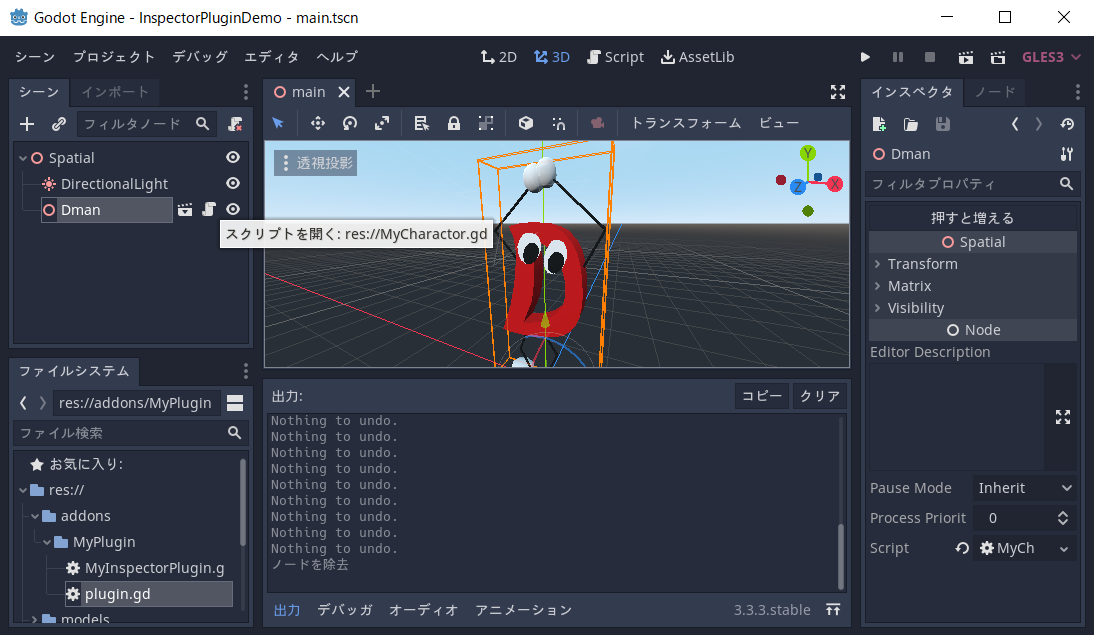Viewport: 1094px width, 635px height.
Task: Open the 2D editor view
Action: [x=498, y=57]
